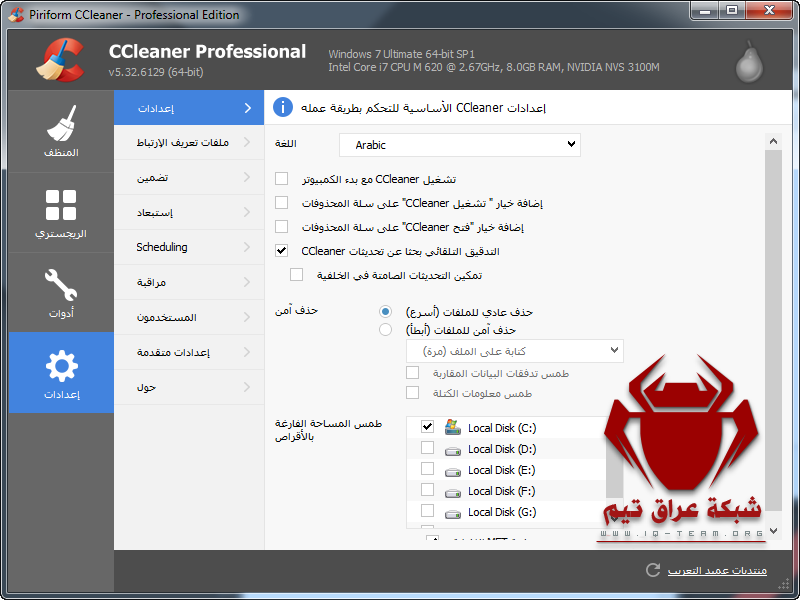Image resolution: width=800 pixels, height=600 pixels.
Task: Select Users (المستخدمون) menu item
Action: point(189,317)
